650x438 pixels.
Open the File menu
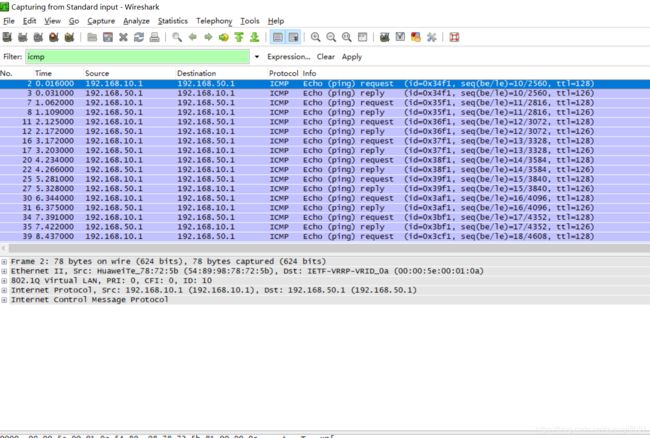pyautogui.click(x=9, y=21)
